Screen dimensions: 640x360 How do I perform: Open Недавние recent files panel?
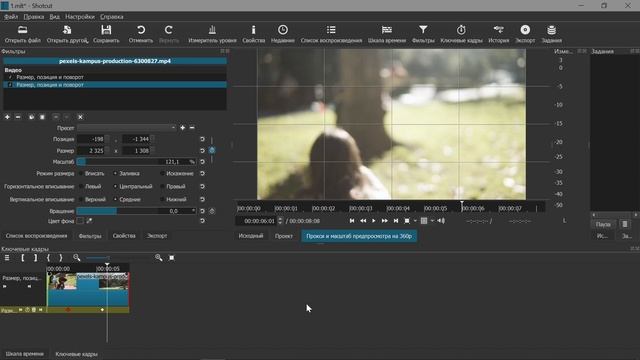(282, 34)
